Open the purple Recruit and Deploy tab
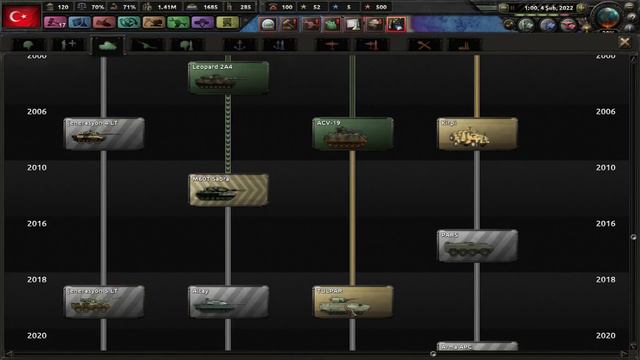This screenshot has width=640, height=360. point(202,22)
